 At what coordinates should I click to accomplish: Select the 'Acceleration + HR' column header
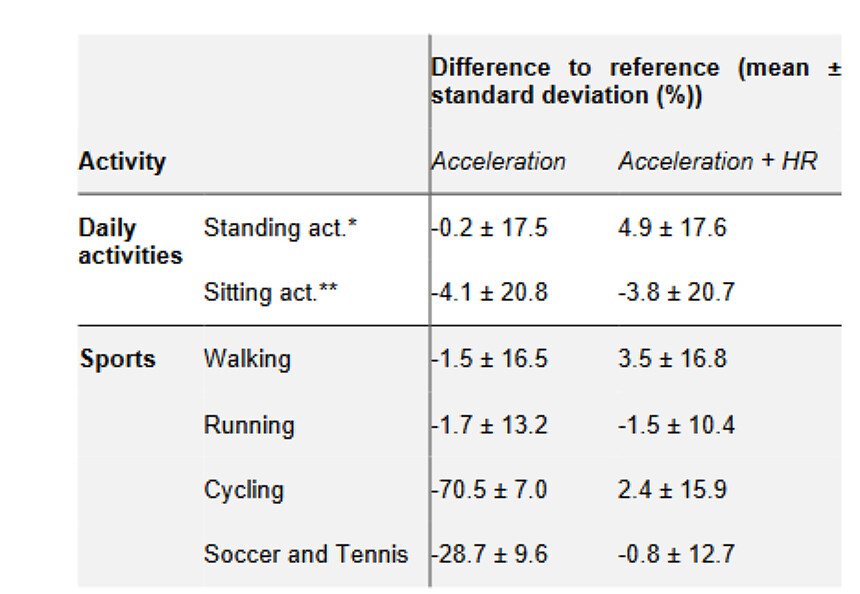[717, 161]
